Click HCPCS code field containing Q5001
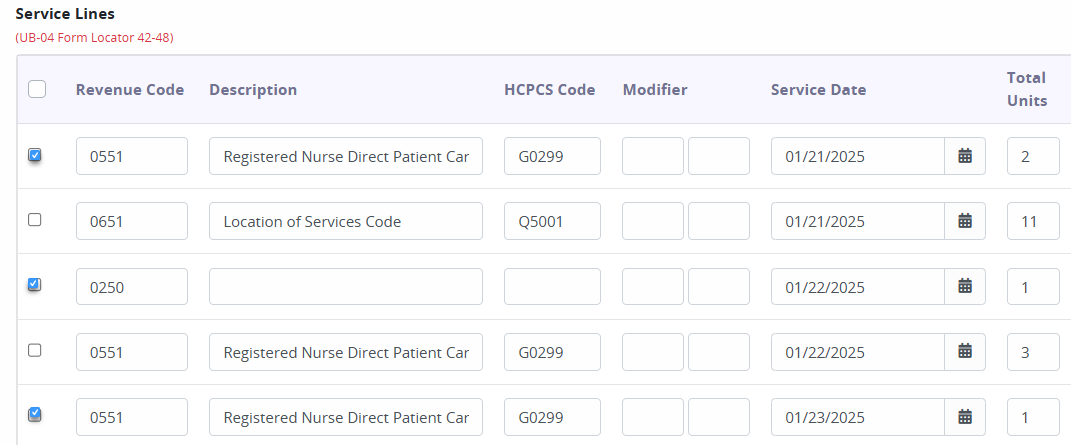 [553, 221]
